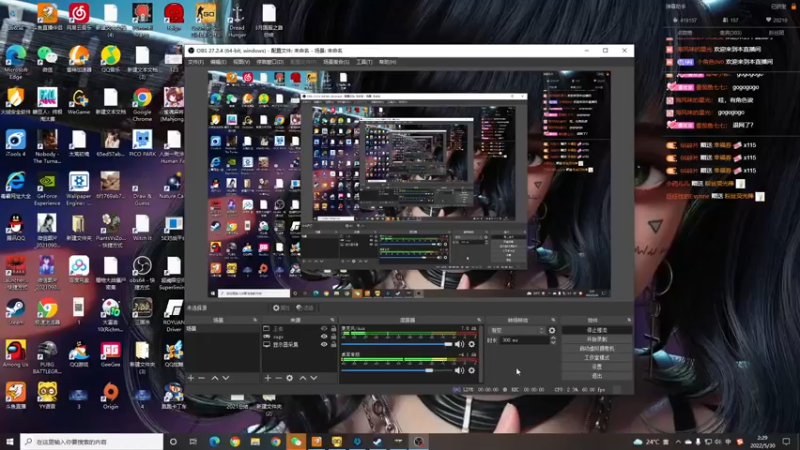Open the Windows Start menu

point(10,442)
